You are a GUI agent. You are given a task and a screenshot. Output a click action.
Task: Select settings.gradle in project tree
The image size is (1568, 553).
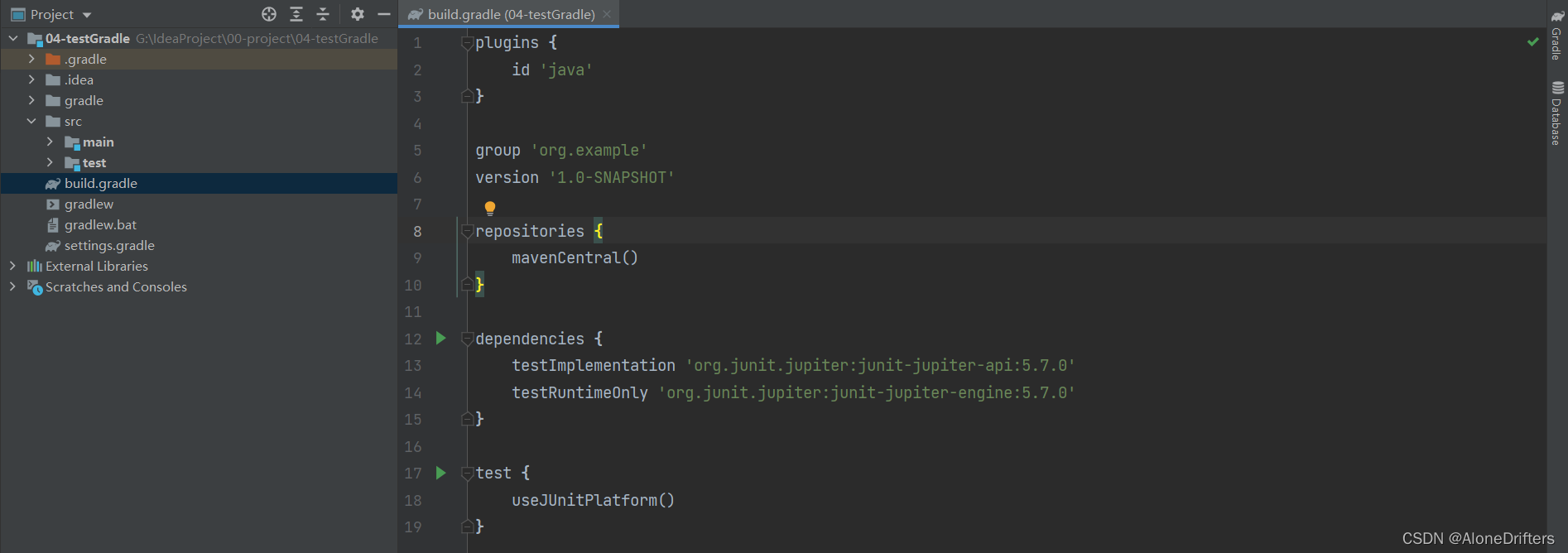199,245
